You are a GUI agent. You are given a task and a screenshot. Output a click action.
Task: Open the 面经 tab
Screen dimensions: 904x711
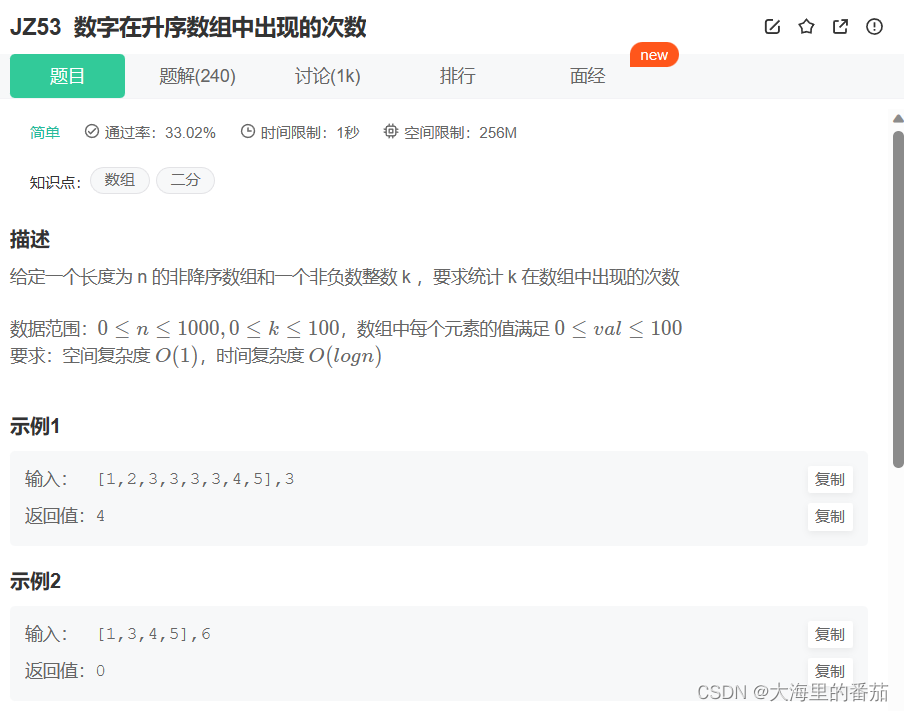point(587,76)
